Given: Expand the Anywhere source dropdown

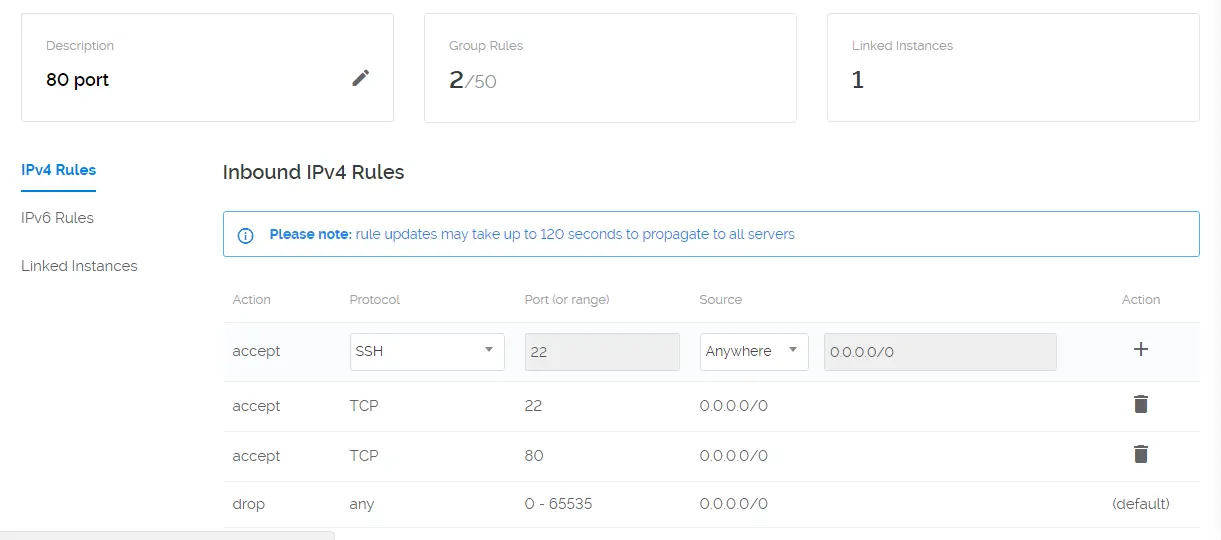Looking at the screenshot, I should coord(753,351).
